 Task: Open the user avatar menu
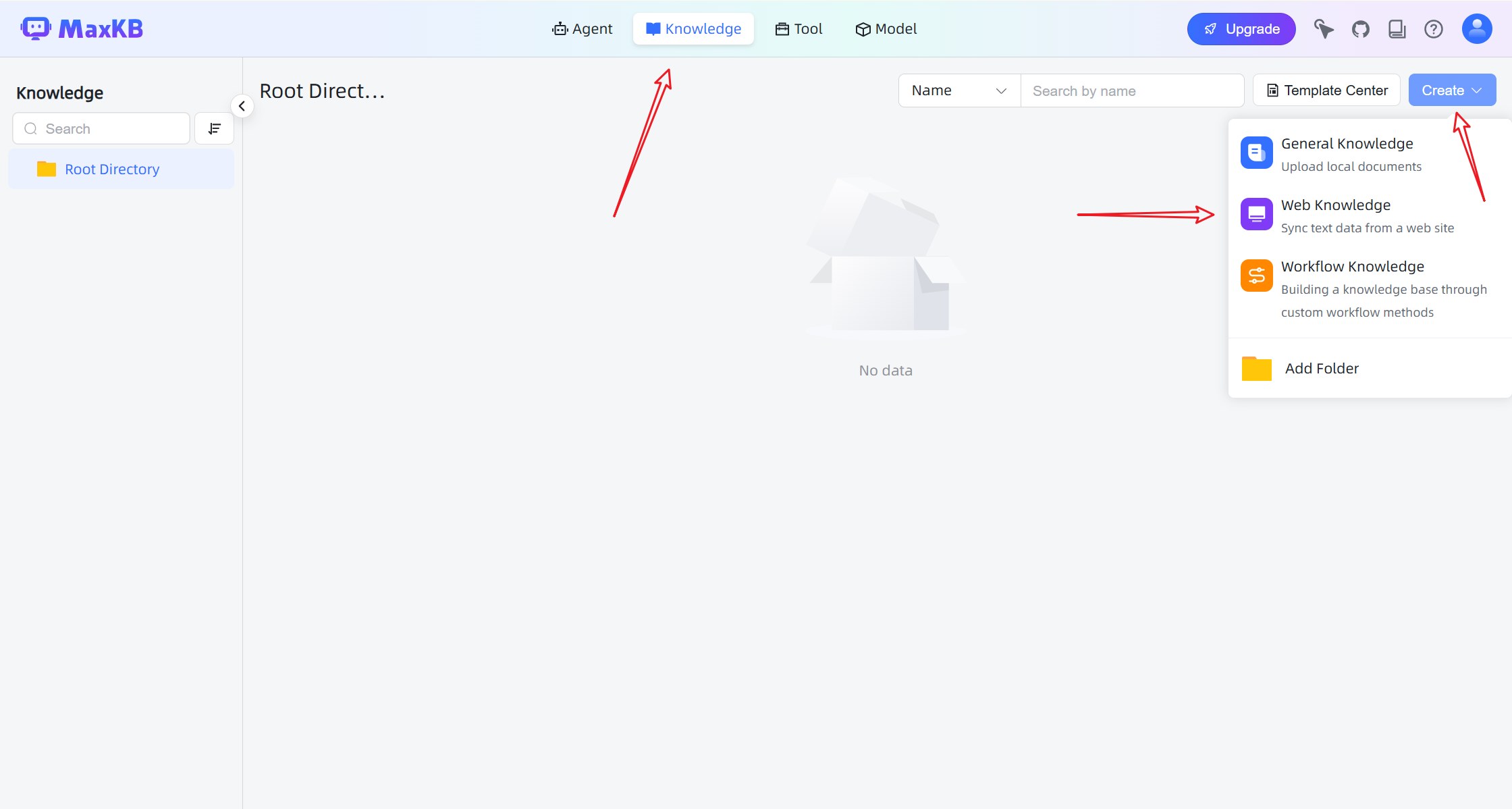pos(1476,29)
